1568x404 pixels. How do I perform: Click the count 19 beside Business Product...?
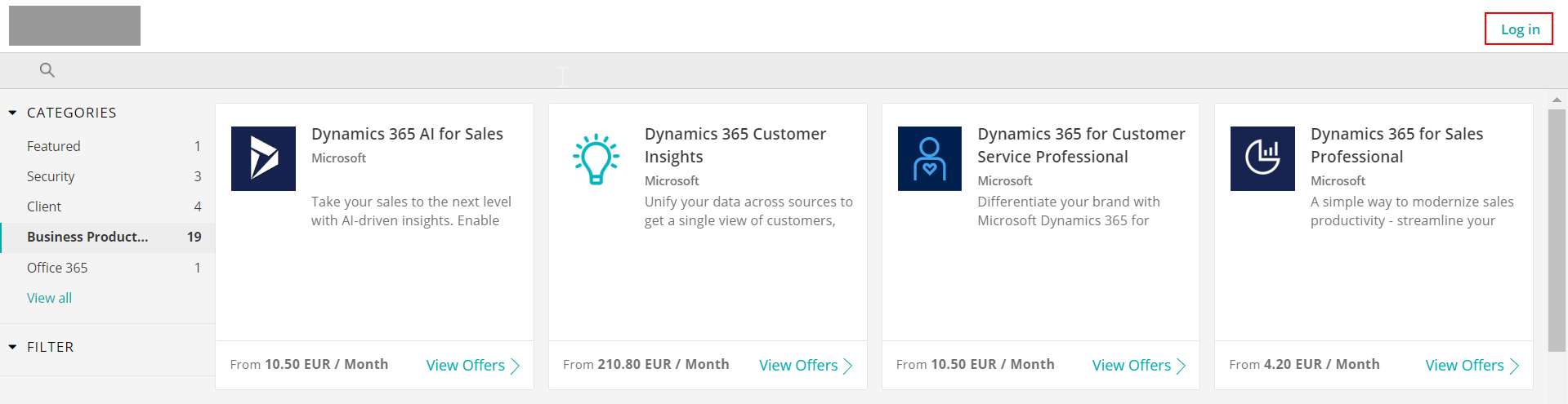click(x=194, y=237)
